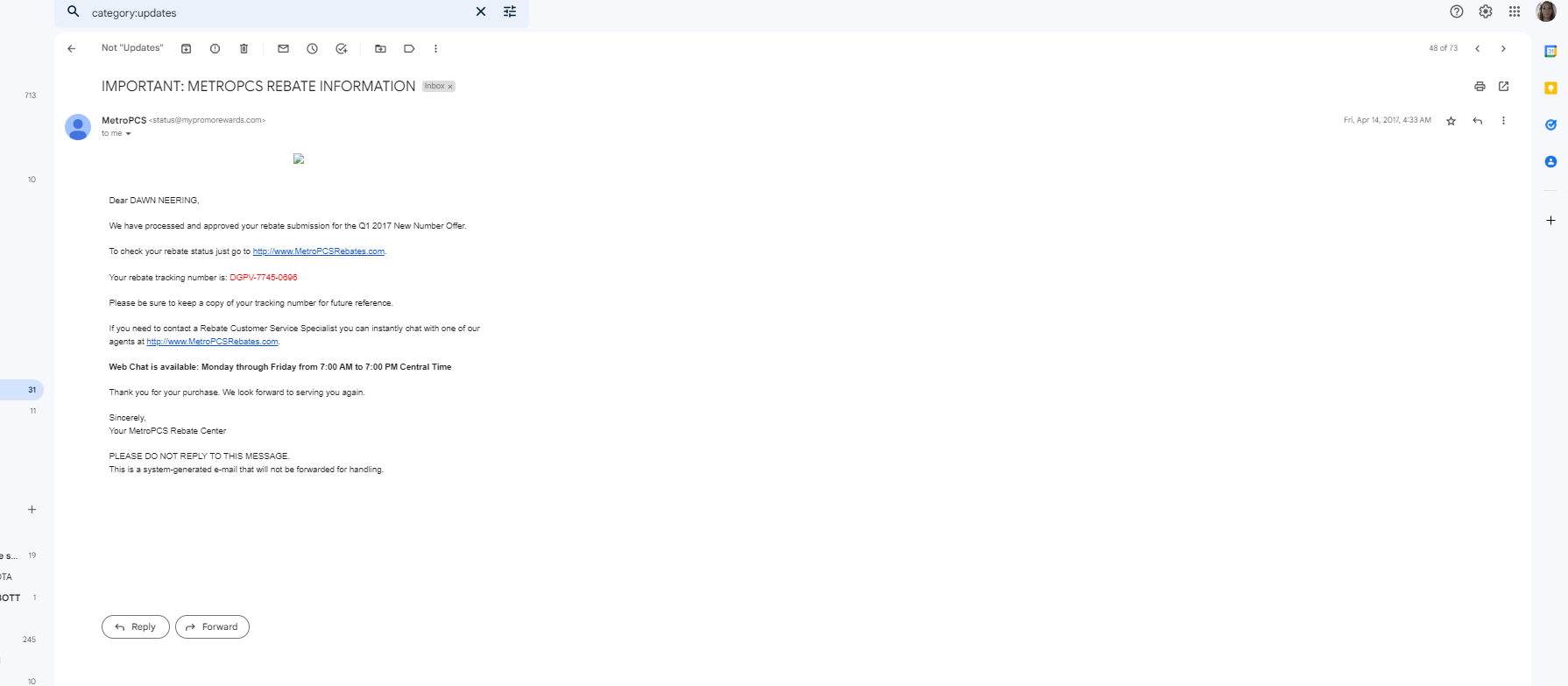The width and height of the screenshot is (1568, 686).
Task: Click the search magnifier icon
Action: click(x=74, y=12)
